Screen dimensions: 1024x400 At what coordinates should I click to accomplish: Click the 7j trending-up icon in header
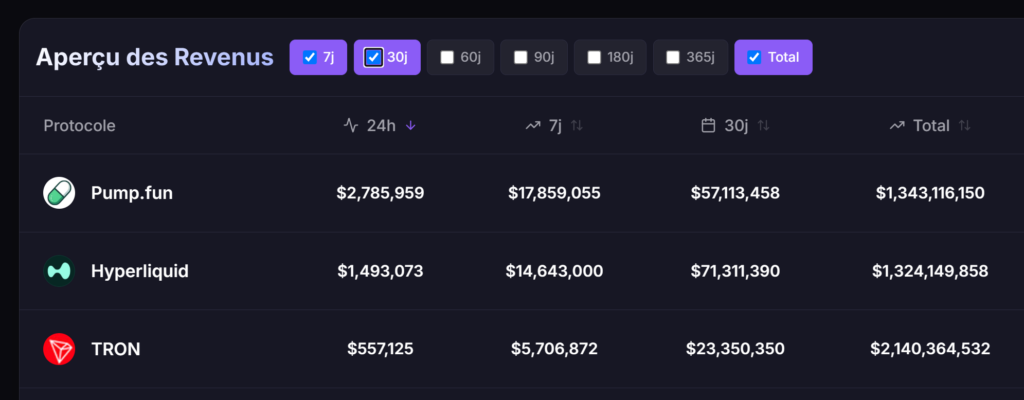coord(533,125)
